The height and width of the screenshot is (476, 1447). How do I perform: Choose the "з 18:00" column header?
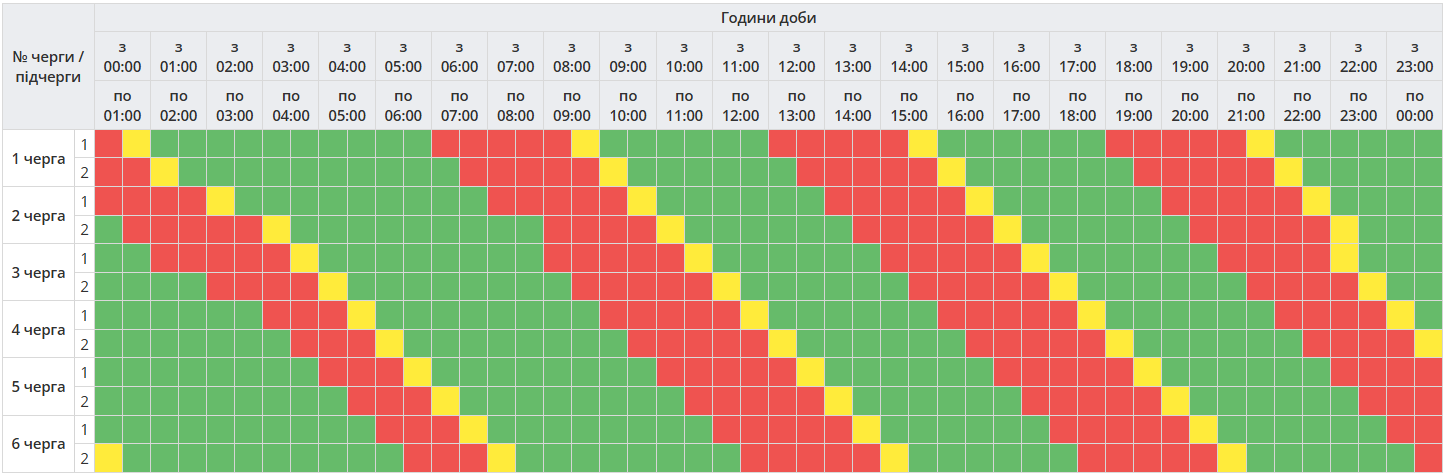[x=1133, y=58]
